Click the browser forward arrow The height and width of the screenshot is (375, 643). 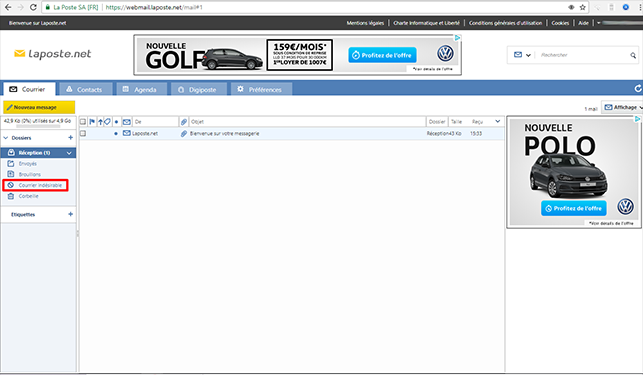pos(21,7)
